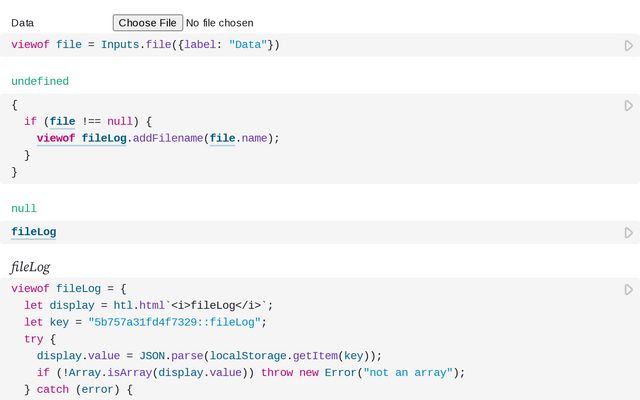Click the italic fileLog output display
The height and width of the screenshot is (400, 640).
click(x=30, y=267)
